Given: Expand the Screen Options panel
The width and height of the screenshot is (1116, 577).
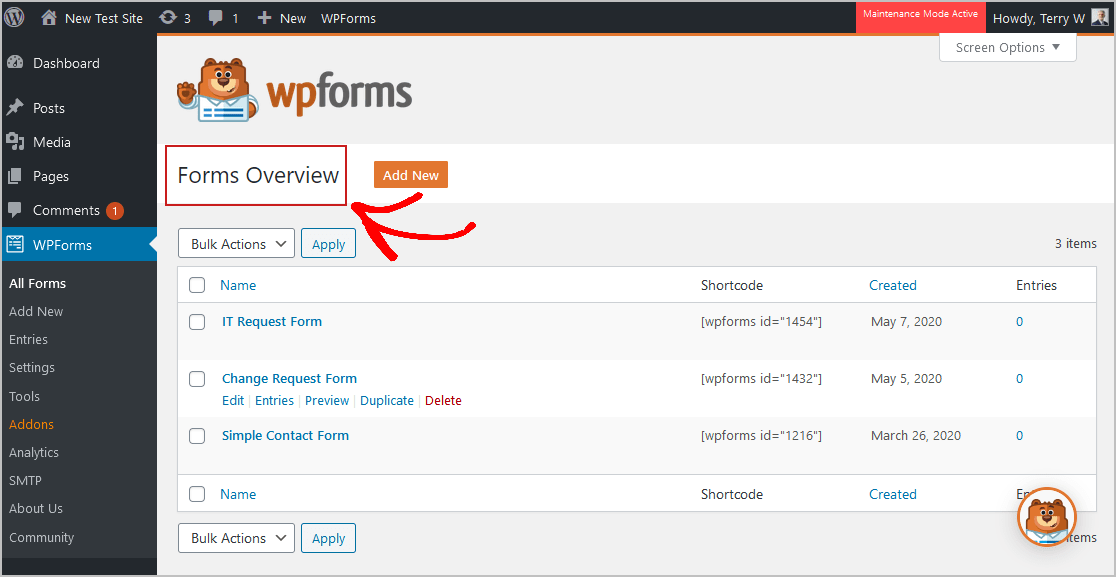Looking at the screenshot, I should click(x=1007, y=48).
